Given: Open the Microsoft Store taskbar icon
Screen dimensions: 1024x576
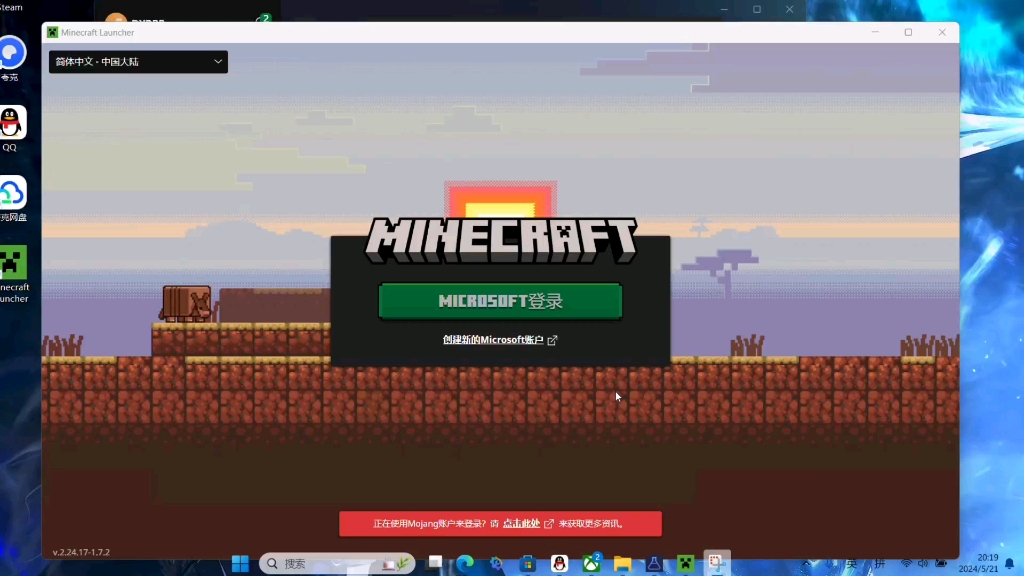Looking at the screenshot, I should pyautogui.click(x=528, y=563).
